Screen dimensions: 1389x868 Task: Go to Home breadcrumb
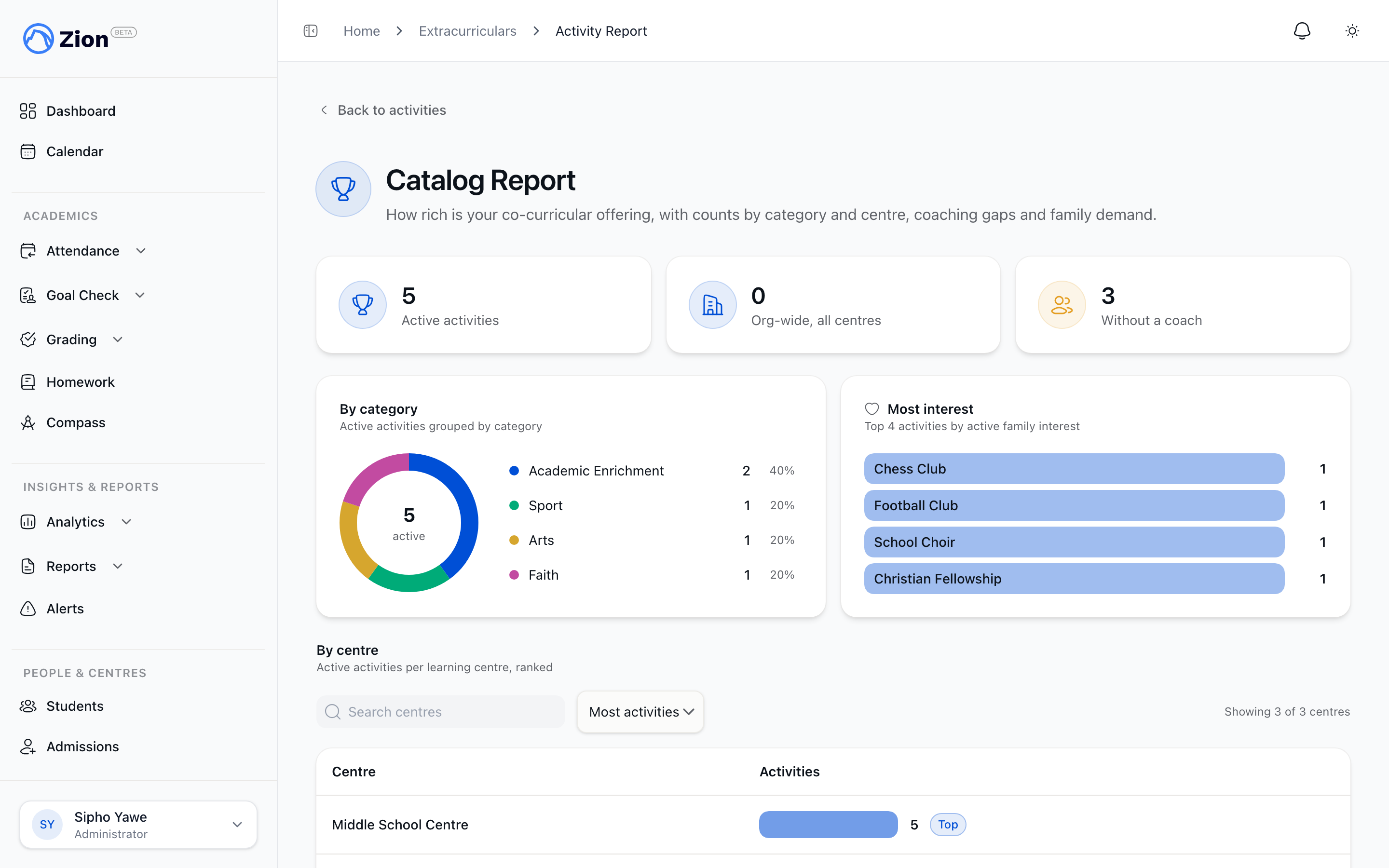362,31
